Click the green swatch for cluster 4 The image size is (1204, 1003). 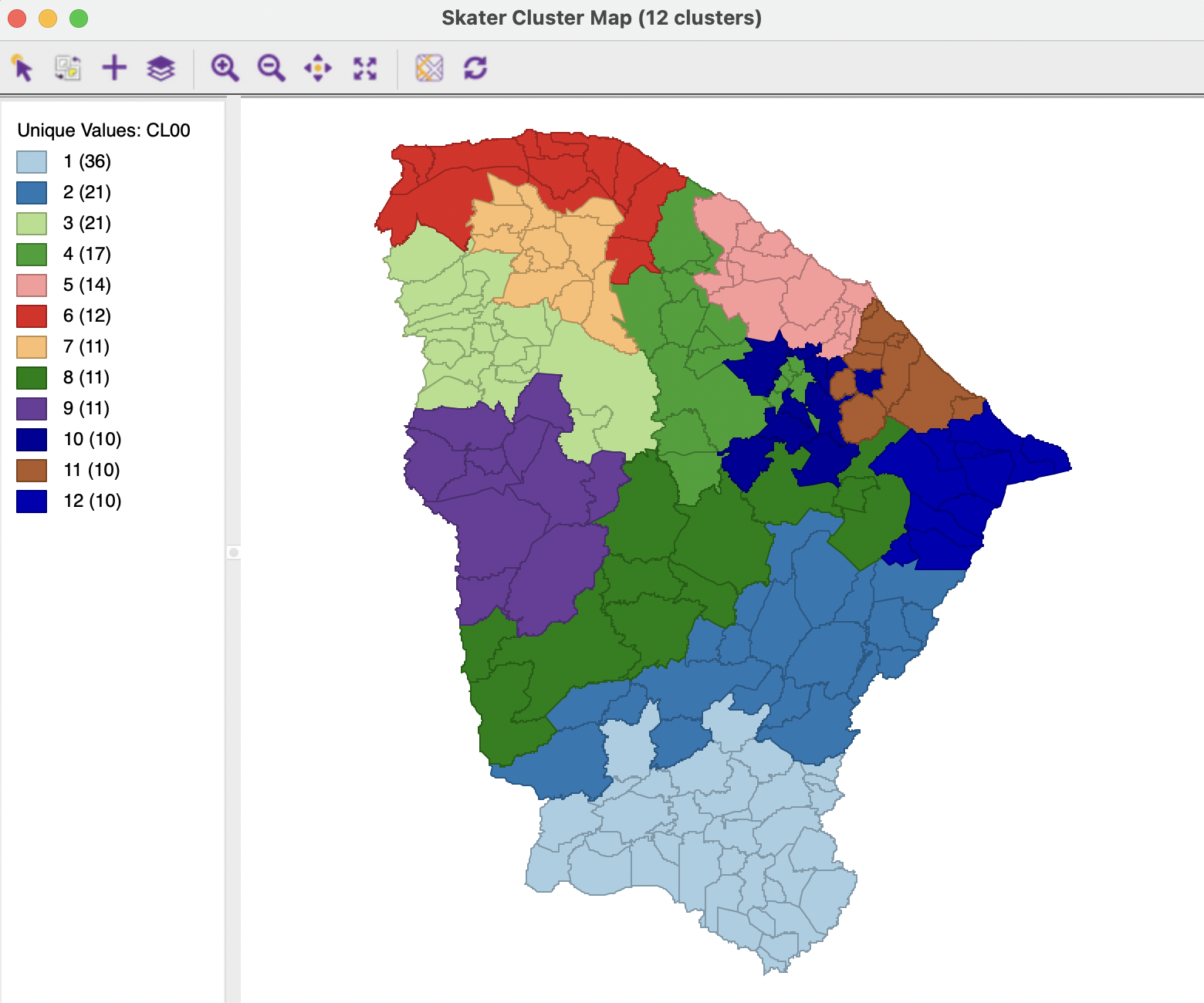[32, 255]
